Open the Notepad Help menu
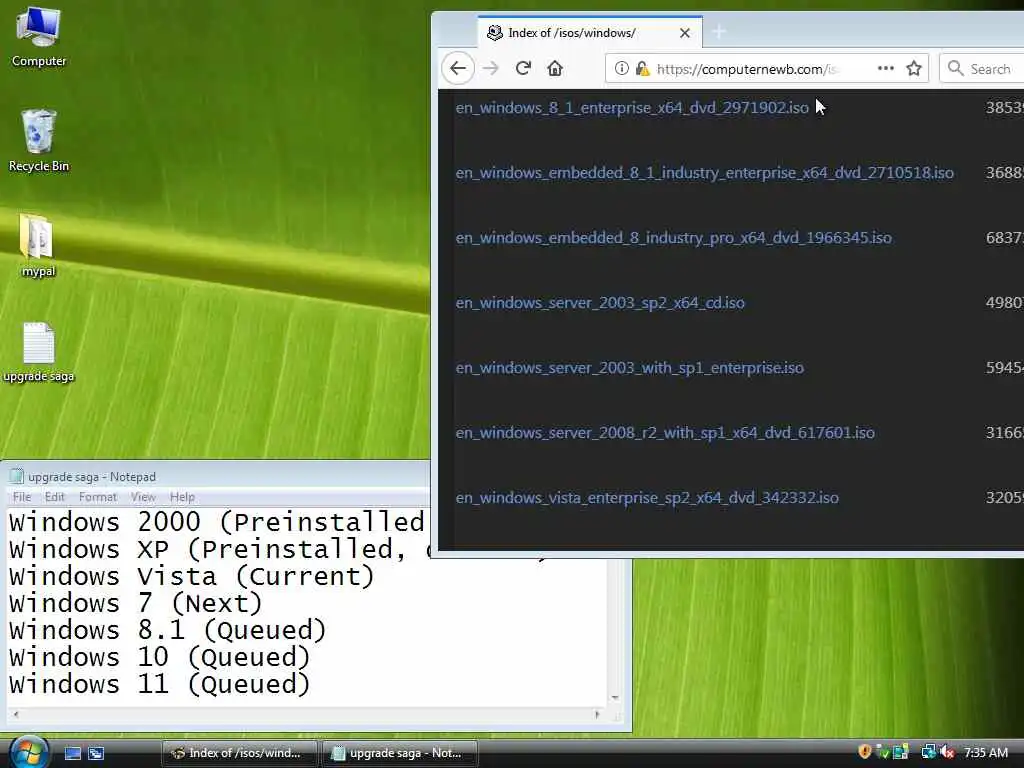This screenshot has width=1024, height=768. coord(182,497)
